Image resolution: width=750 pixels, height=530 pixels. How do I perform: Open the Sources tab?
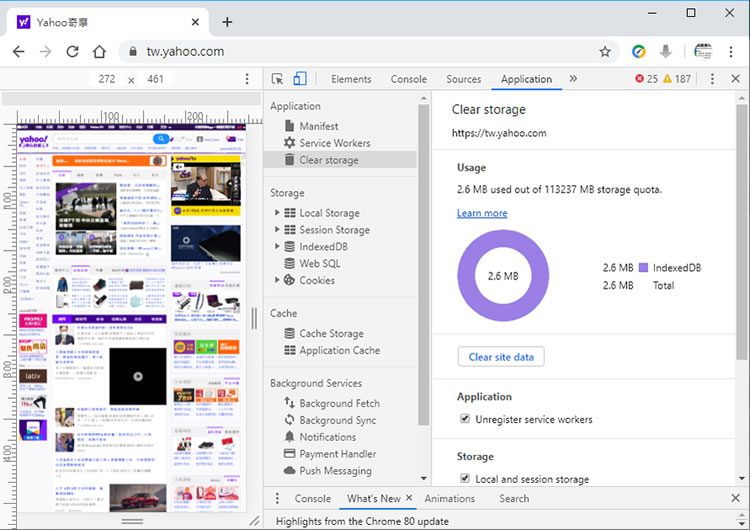463,79
